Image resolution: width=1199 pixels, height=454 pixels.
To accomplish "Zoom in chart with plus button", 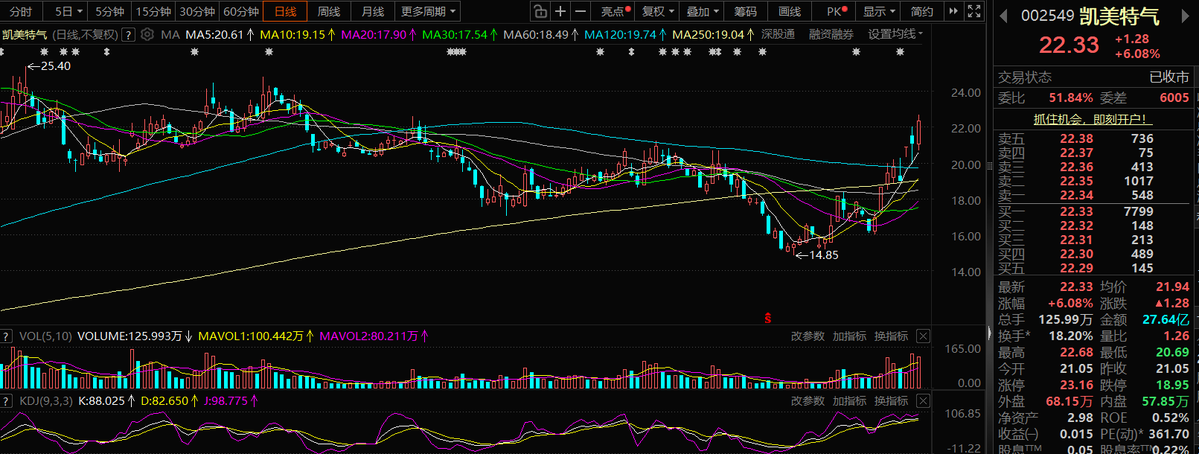I will click(561, 11).
